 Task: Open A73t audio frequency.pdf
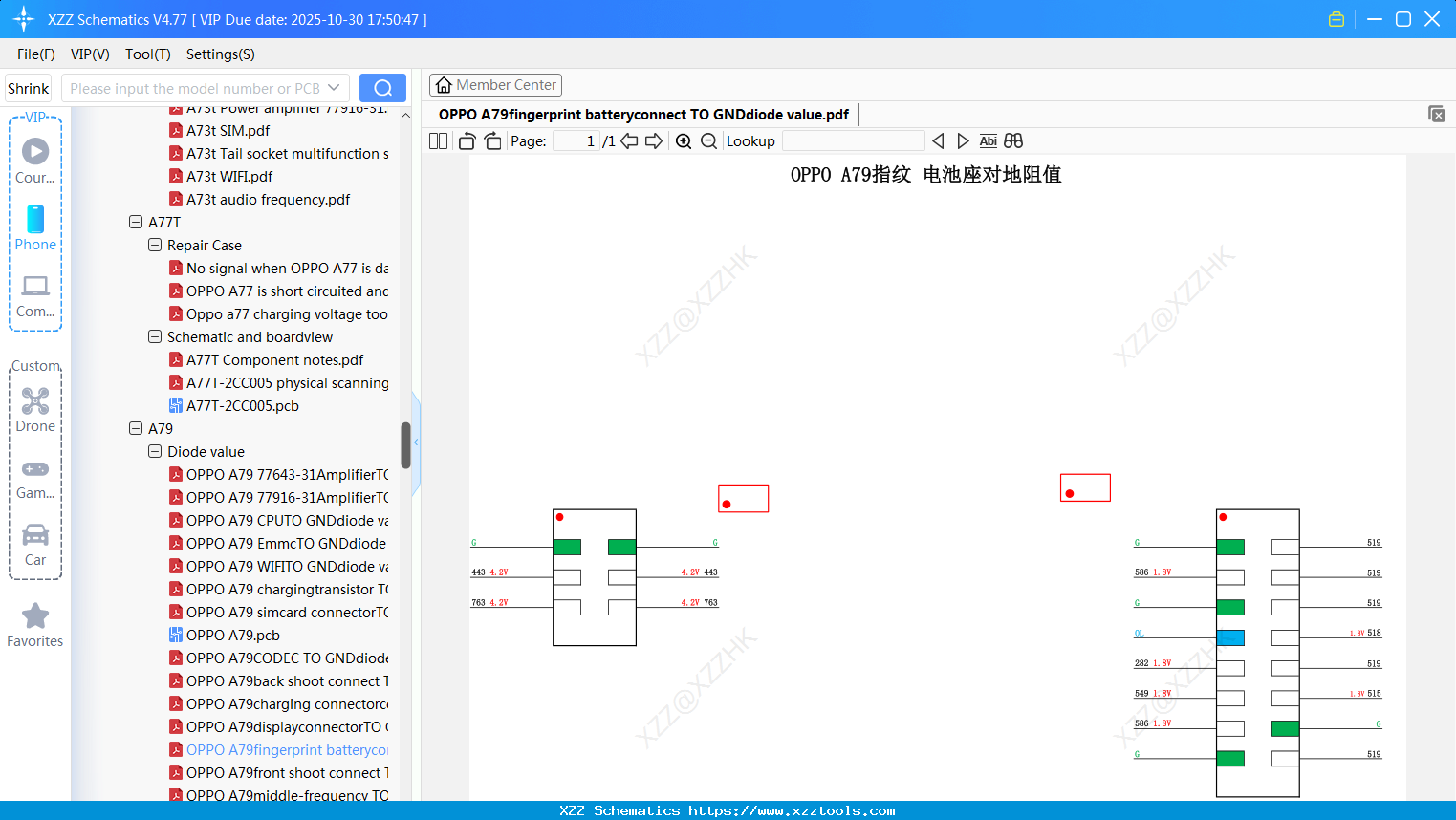(x=269, y=199)
